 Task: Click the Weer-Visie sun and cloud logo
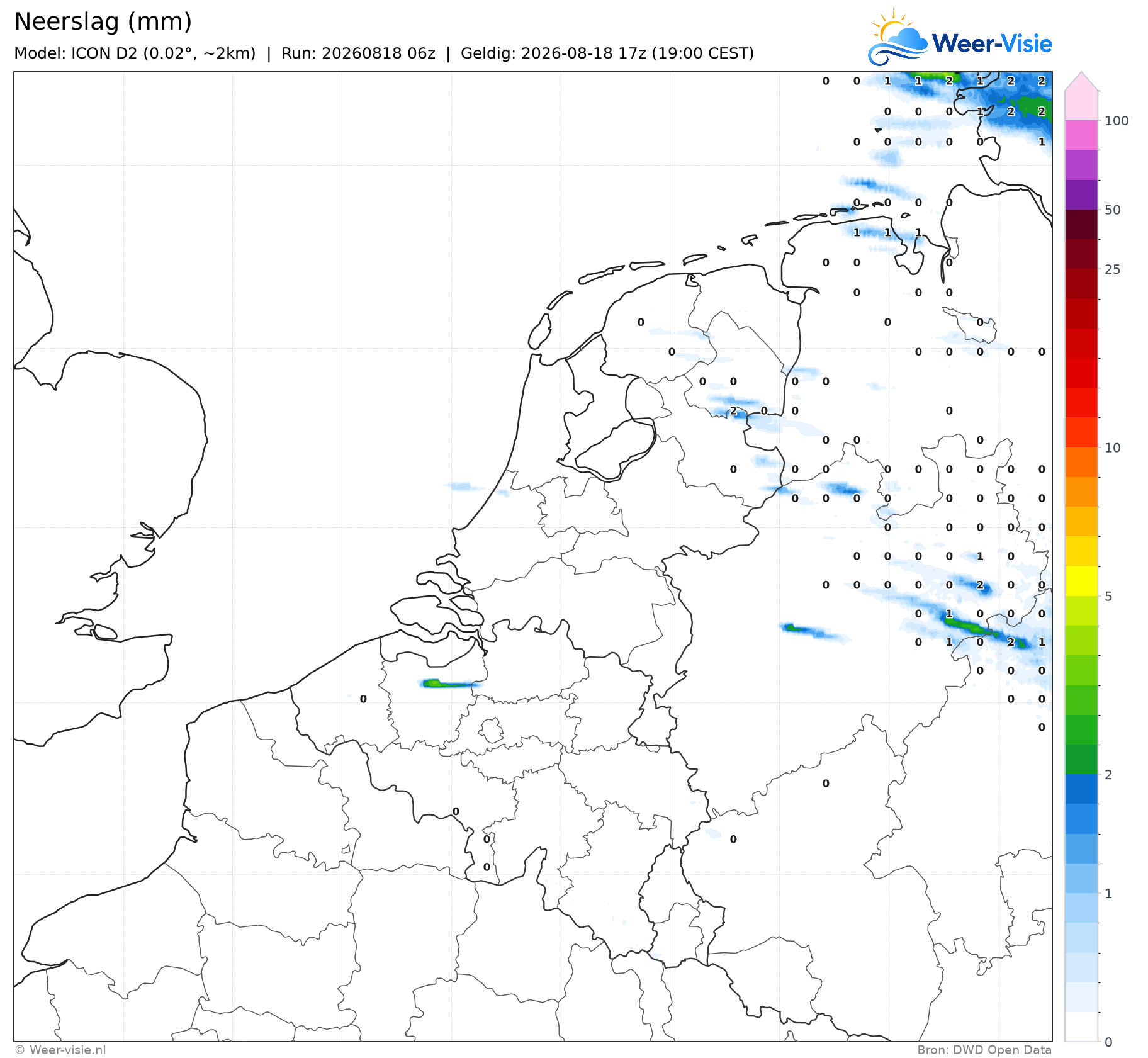[898, 37]
